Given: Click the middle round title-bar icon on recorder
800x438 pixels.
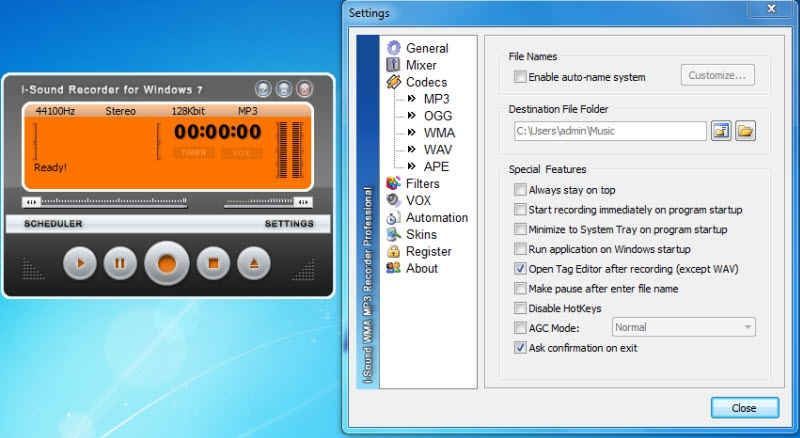Looking at the screenshot, I should pyautogui.click(x=284, y=89).
